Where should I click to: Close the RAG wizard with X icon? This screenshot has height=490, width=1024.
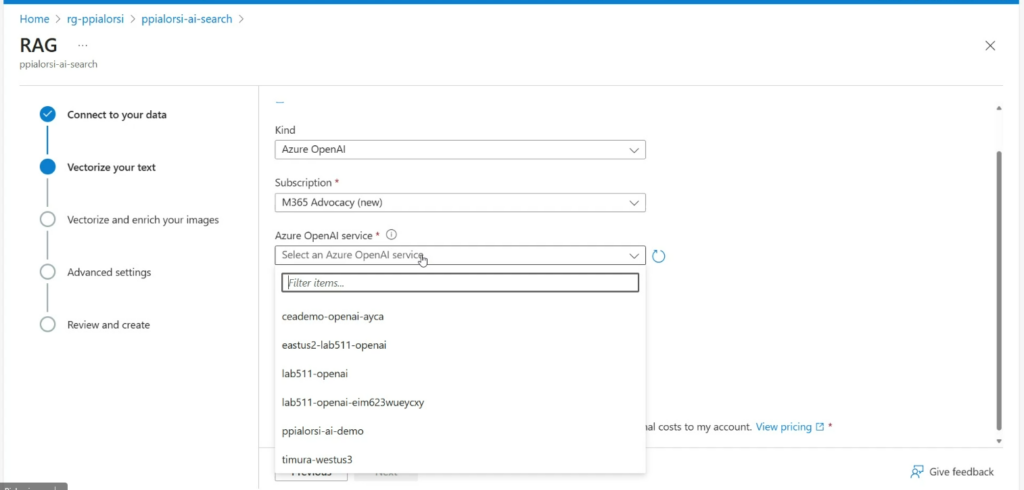(990, 45)
